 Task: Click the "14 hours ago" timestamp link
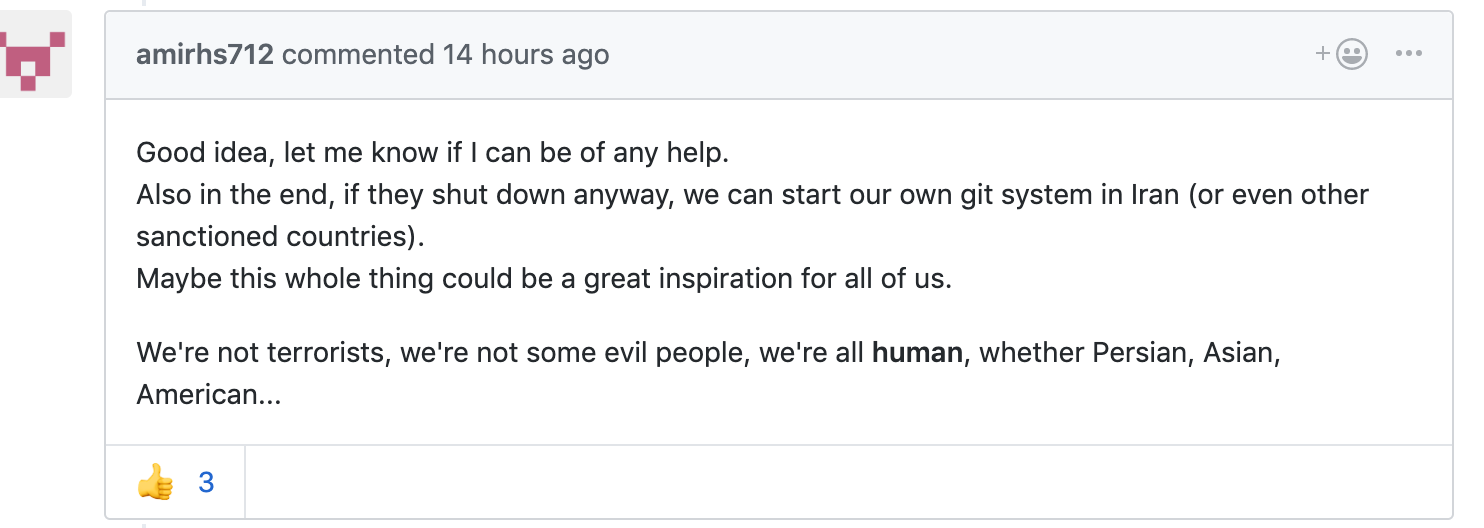(x=526, y=54)
